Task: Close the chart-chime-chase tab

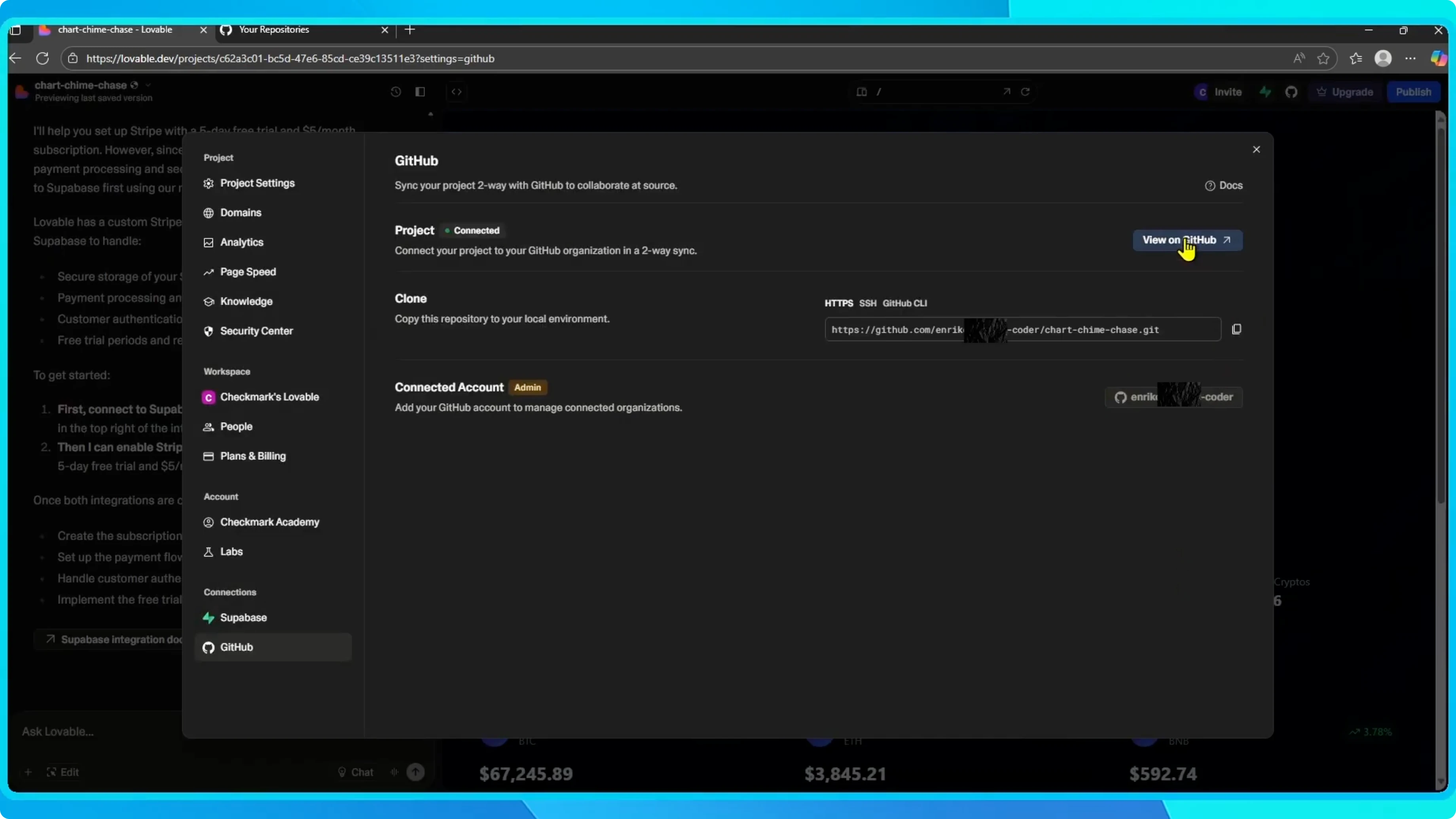Action: (203, 30)
